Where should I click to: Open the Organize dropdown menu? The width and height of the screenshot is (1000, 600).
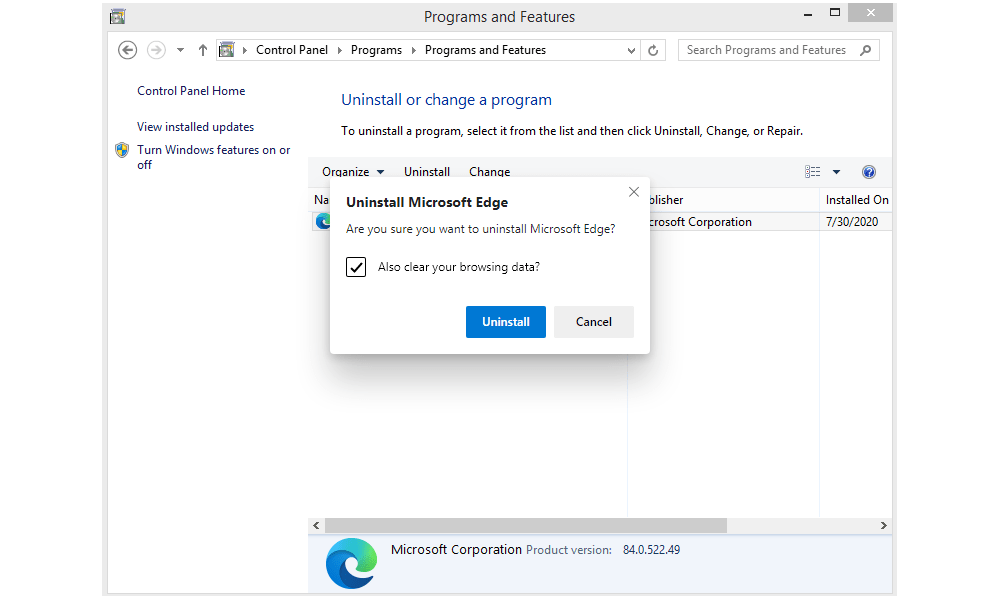click(x=353, y=172)
